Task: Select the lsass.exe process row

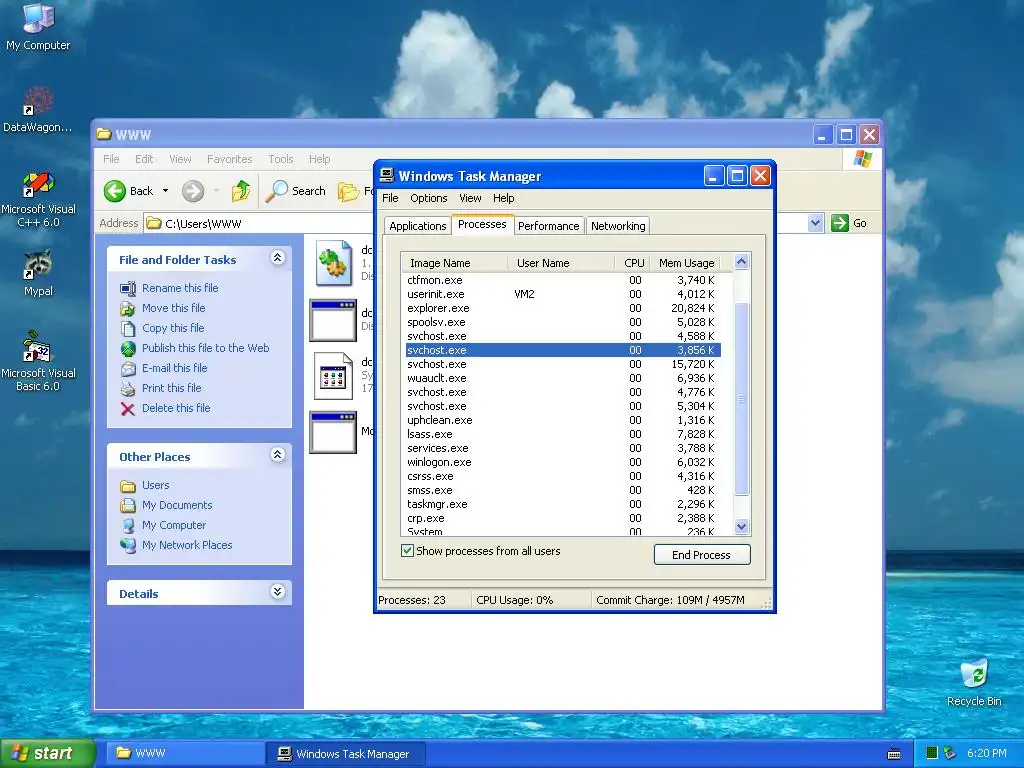Action: [562, 434]
